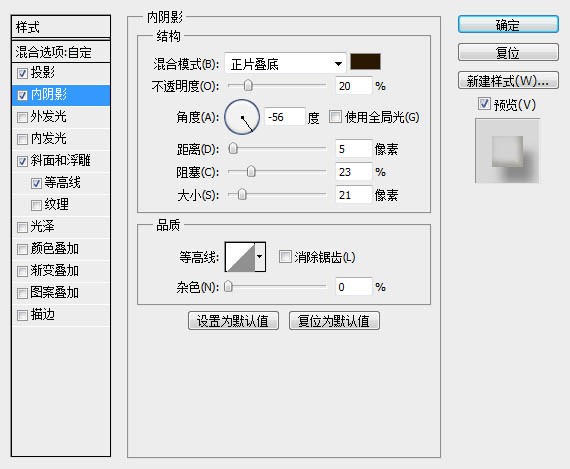Select 样式 header in left panel
The image size is (570, 469).
[x=61, y=27]
